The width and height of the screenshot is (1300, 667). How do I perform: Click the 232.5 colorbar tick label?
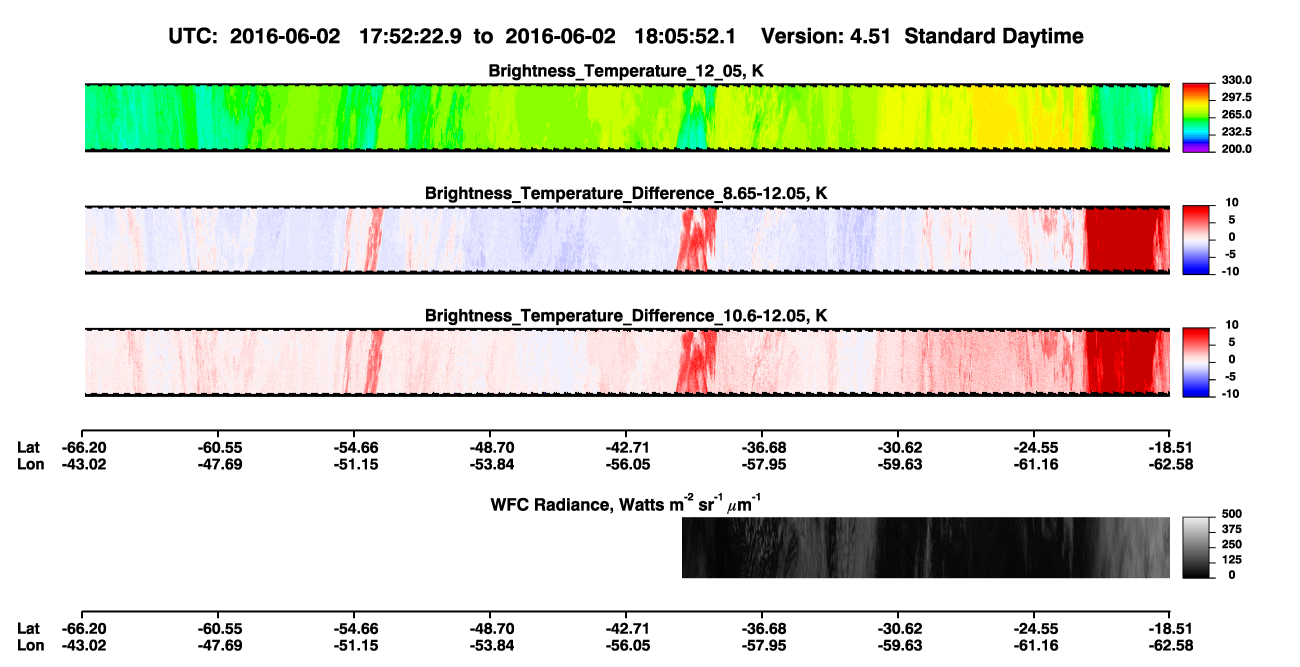point(1237,131)
